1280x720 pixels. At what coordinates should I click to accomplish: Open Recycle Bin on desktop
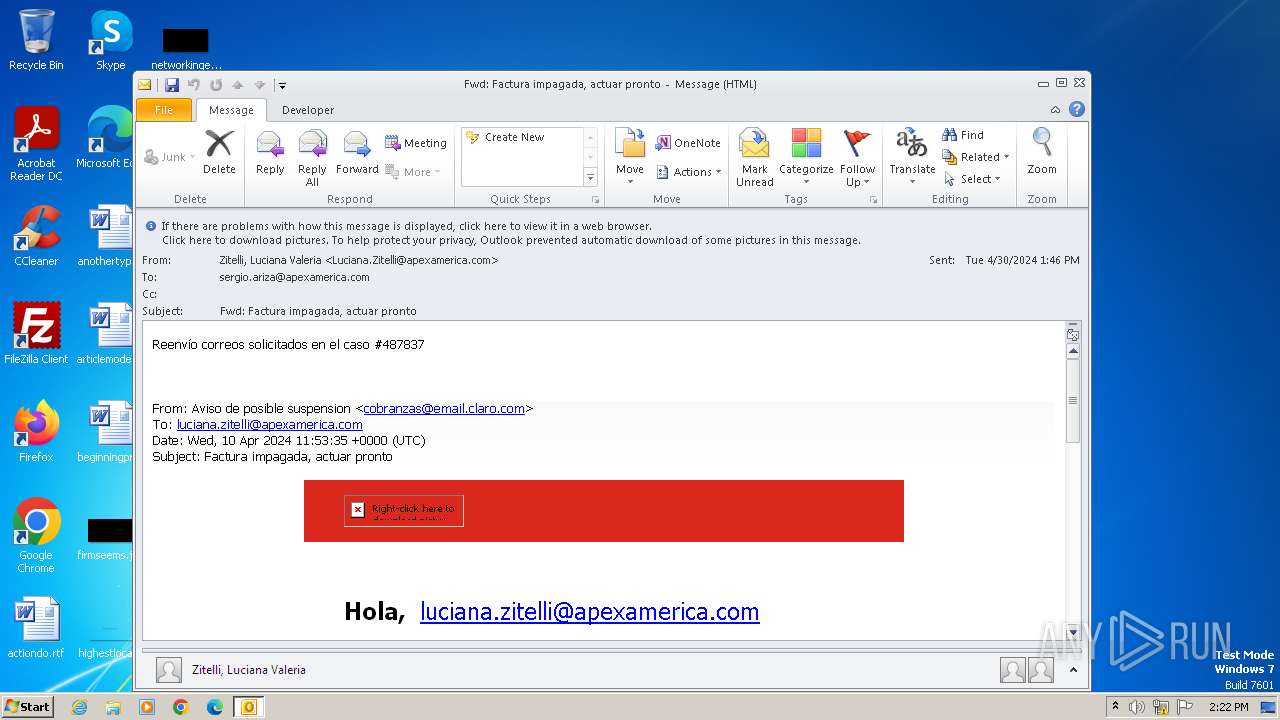coord(36,40)
